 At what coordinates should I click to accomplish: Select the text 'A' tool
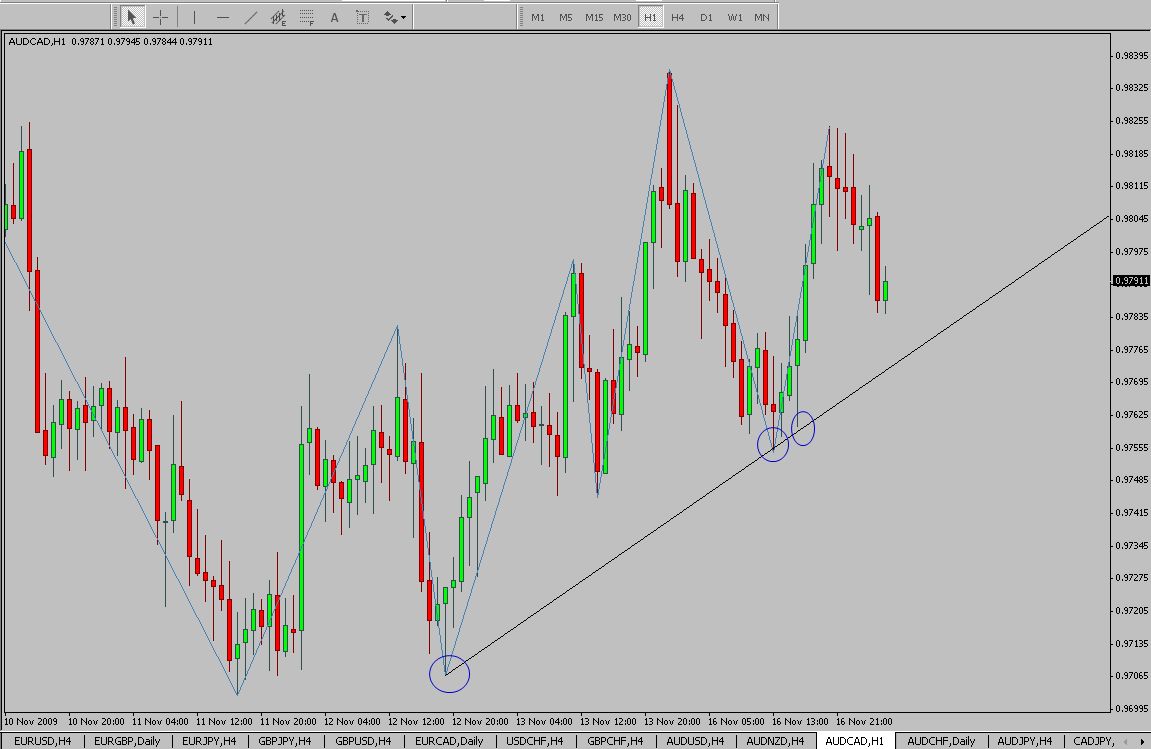click(335, 17)
